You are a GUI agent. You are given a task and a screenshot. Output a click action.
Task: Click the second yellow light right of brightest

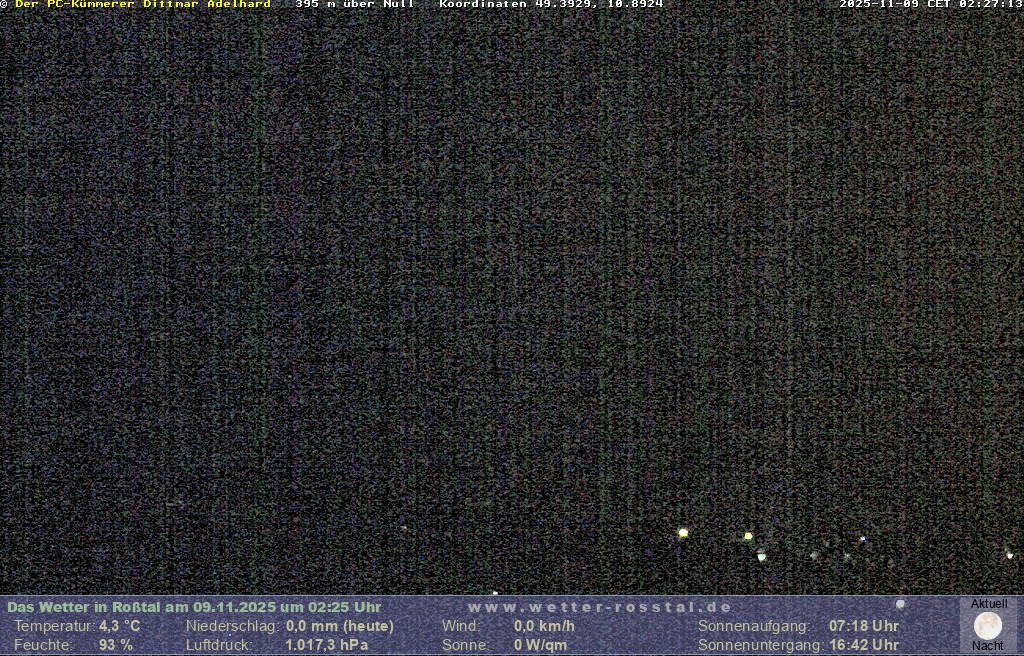click(747, 536)
